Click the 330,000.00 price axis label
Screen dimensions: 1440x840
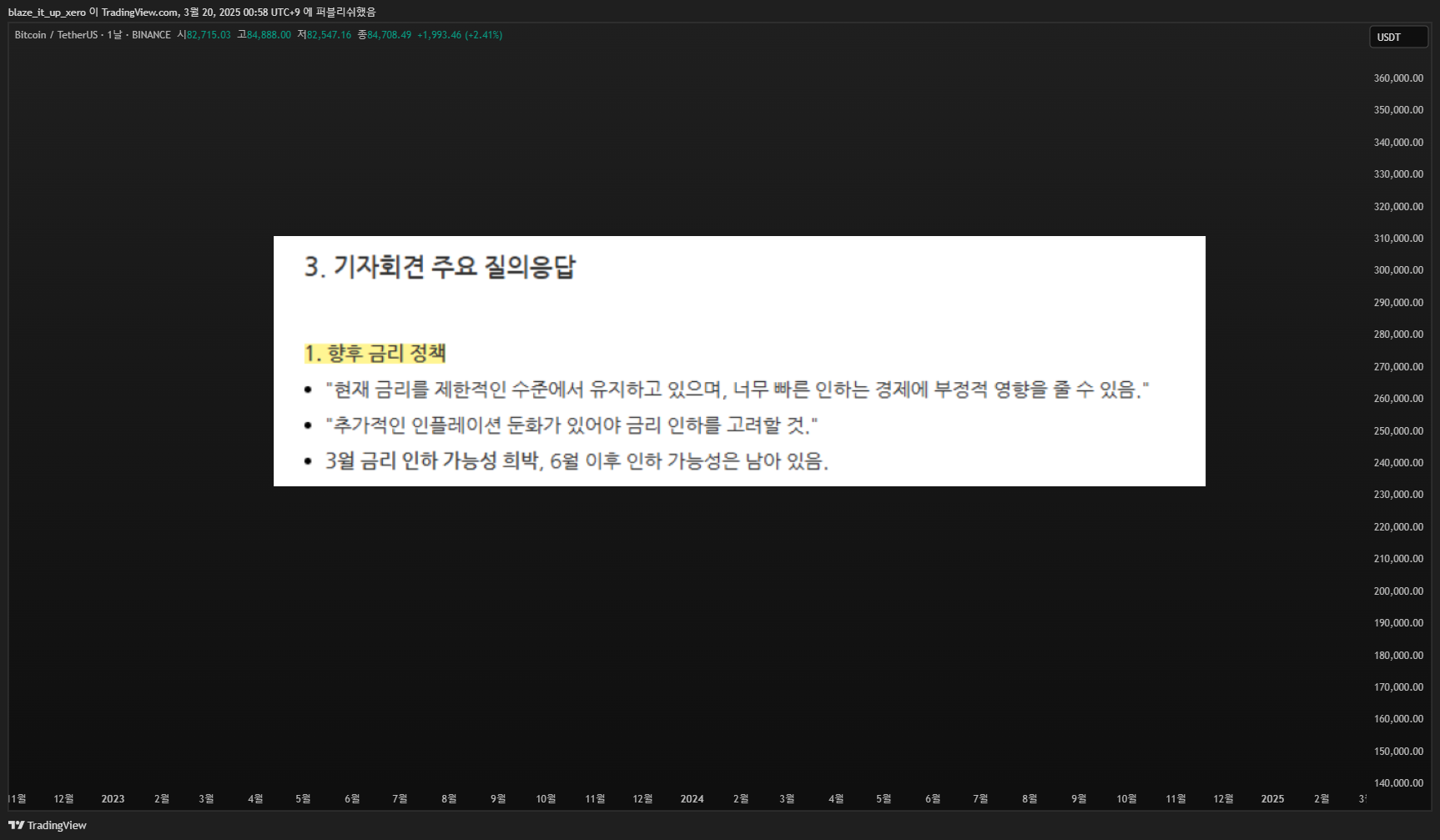click(1398, 174)
